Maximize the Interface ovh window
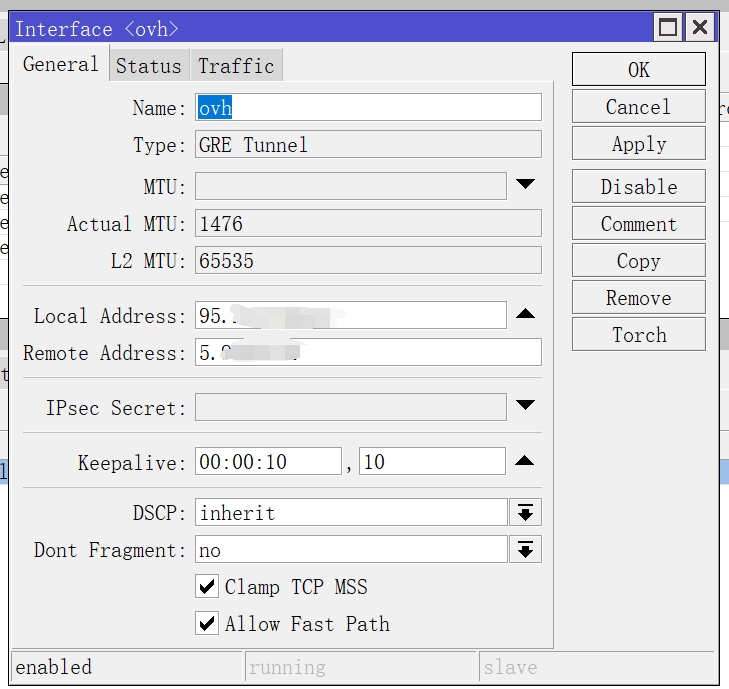This screenshot has width=729, height=689. (x=668, y=27)
